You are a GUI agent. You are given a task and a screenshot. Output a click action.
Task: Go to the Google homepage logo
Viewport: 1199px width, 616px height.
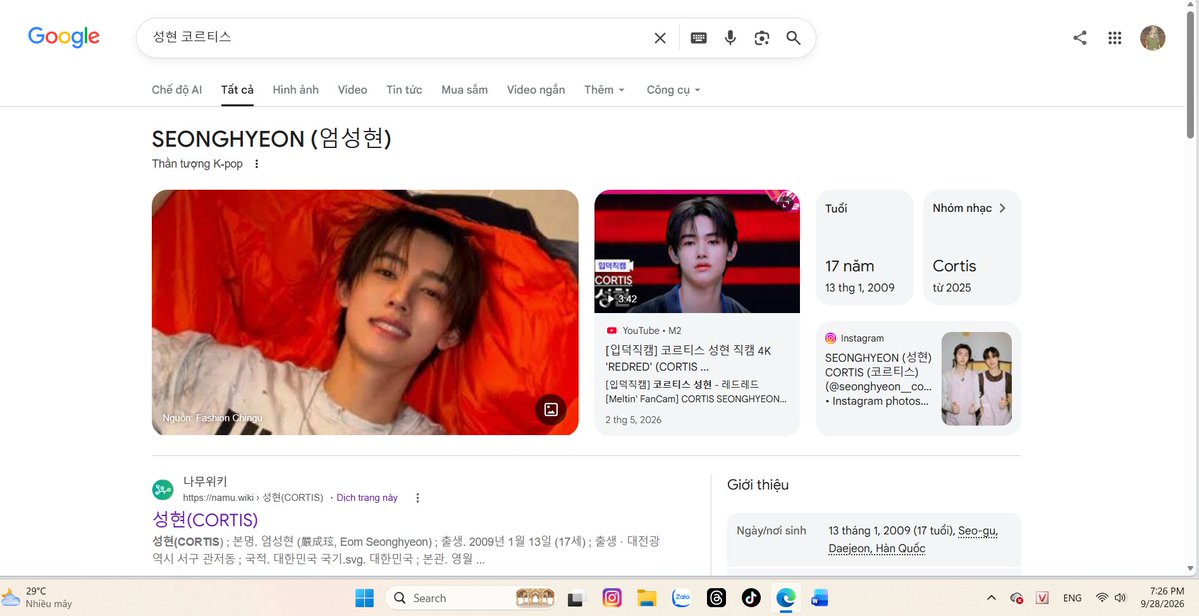pos(63,37)
